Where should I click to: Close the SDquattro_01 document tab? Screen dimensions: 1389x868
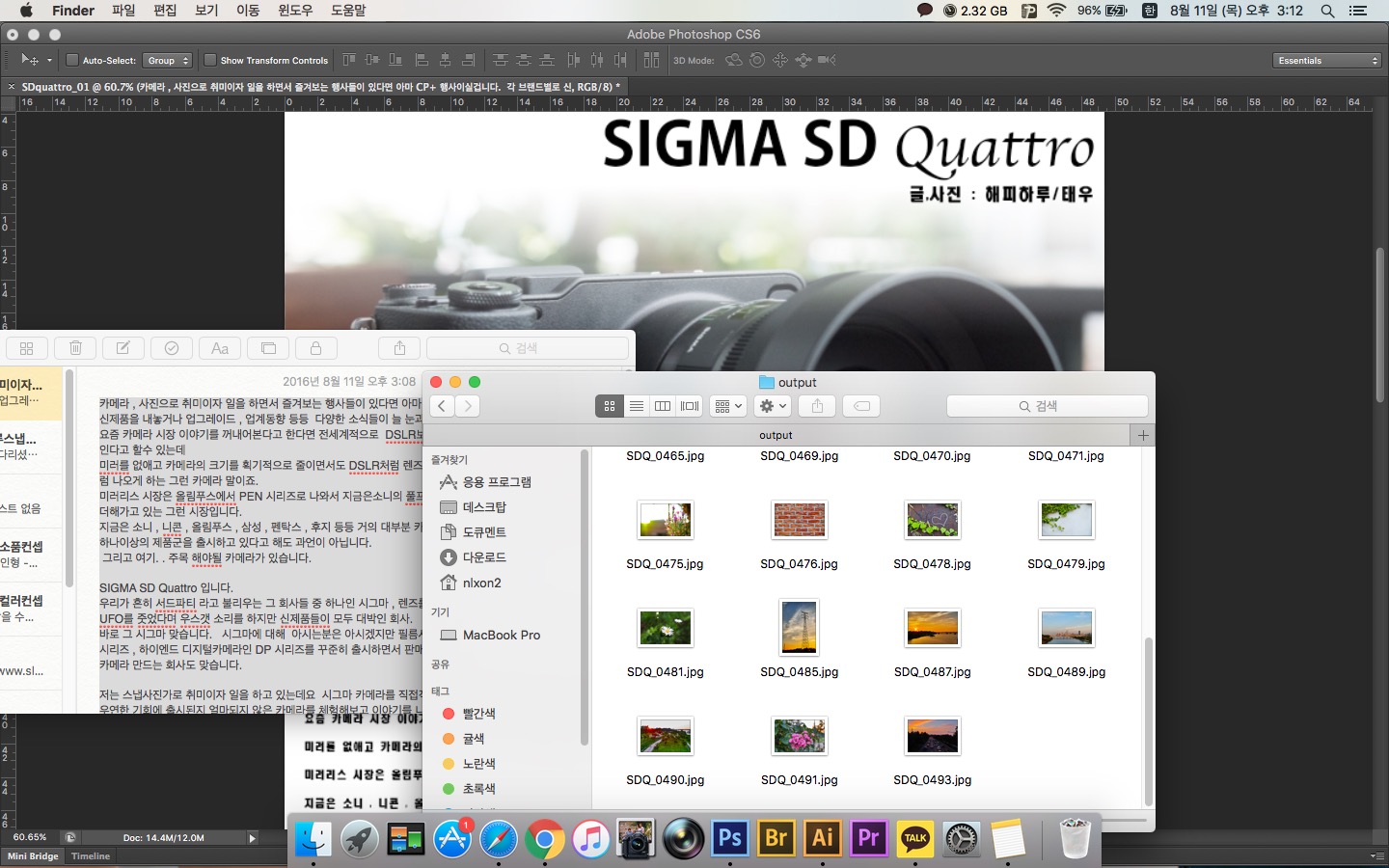(x=12, y=87)
